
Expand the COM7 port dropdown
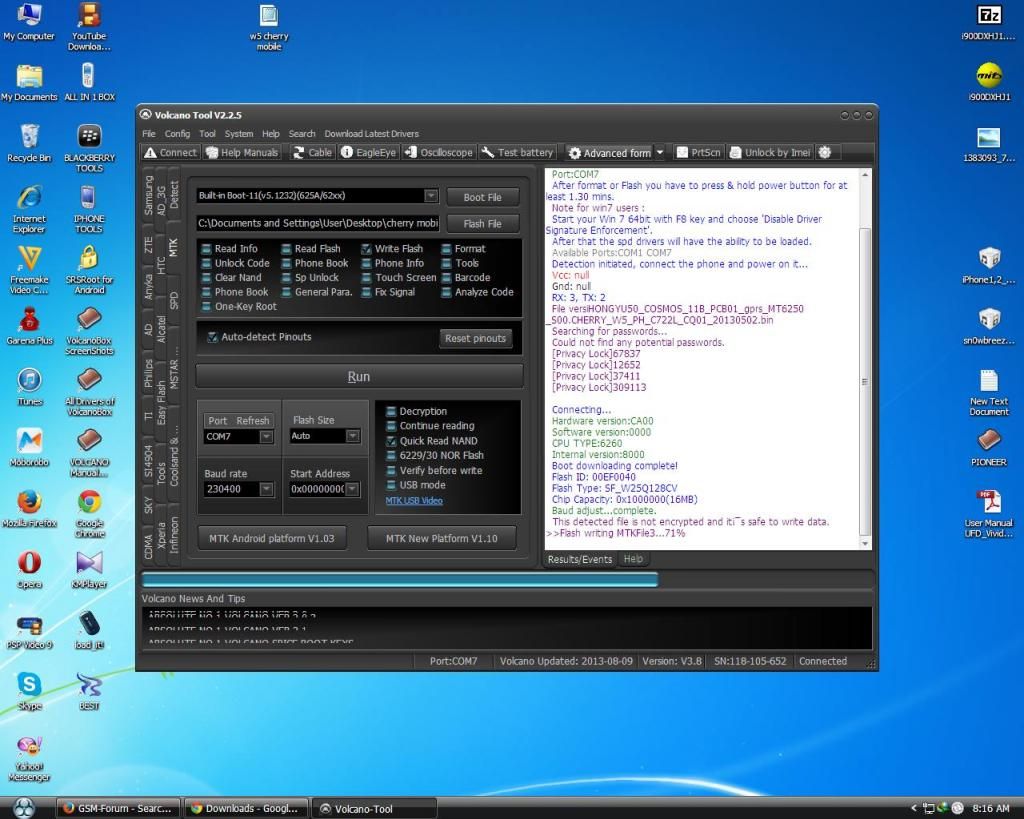266,437
